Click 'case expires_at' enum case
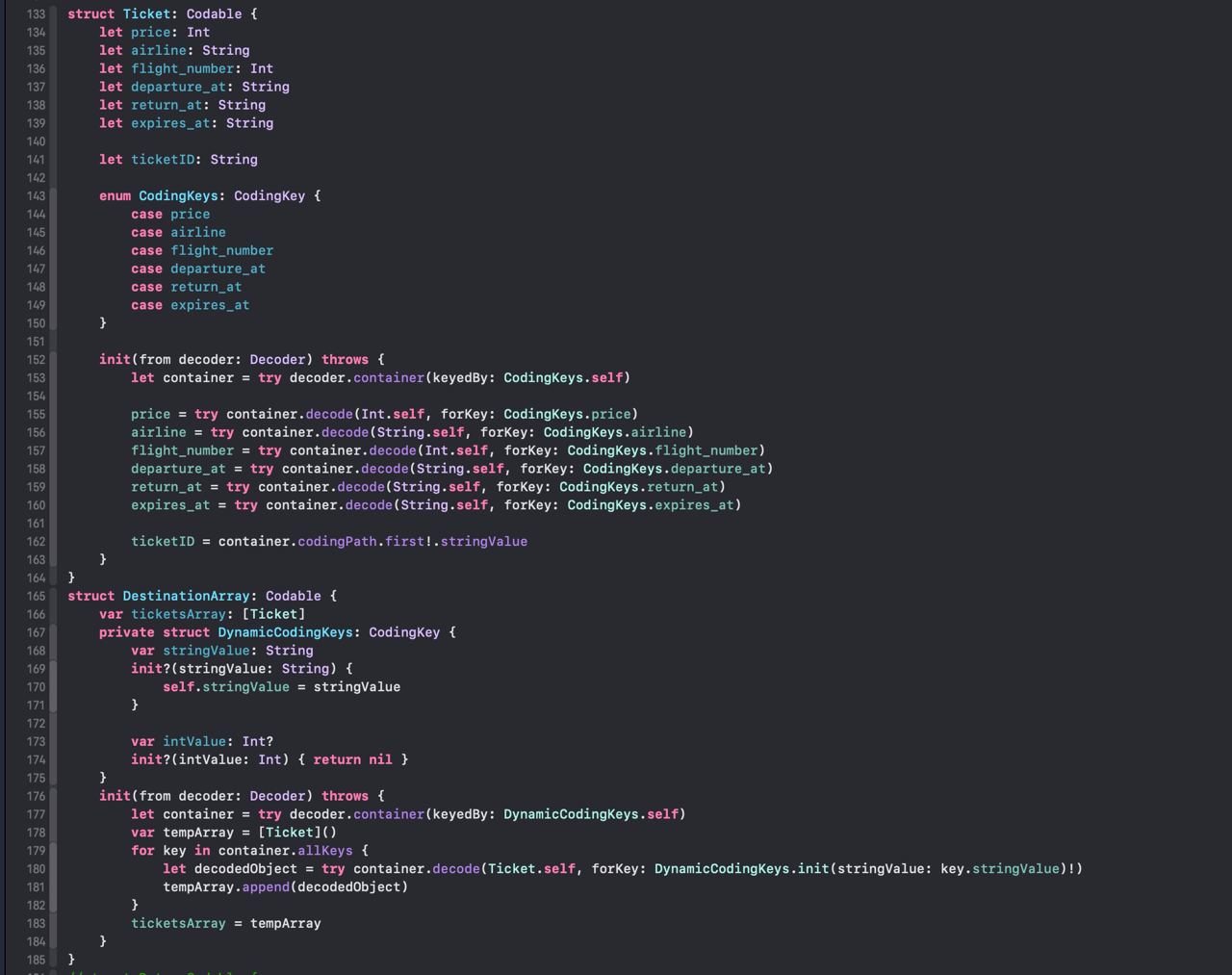This screenshot has height=975, width=1232. [x=191, y=306]
